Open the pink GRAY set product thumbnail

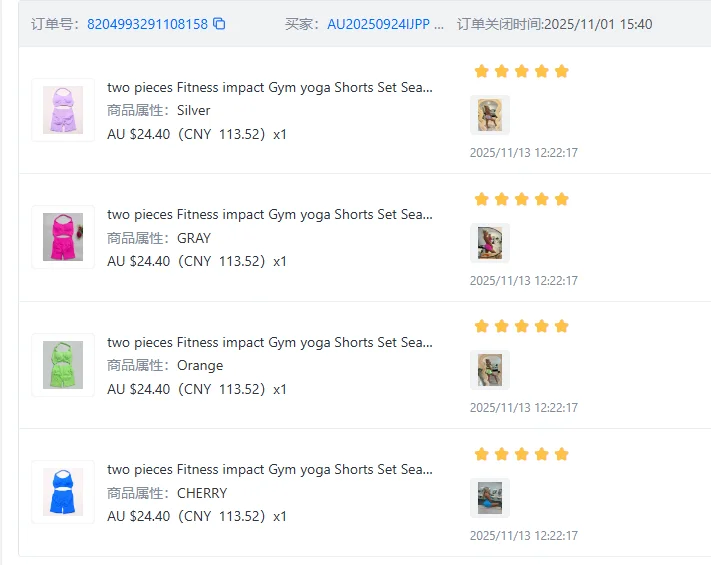point(63,237)
